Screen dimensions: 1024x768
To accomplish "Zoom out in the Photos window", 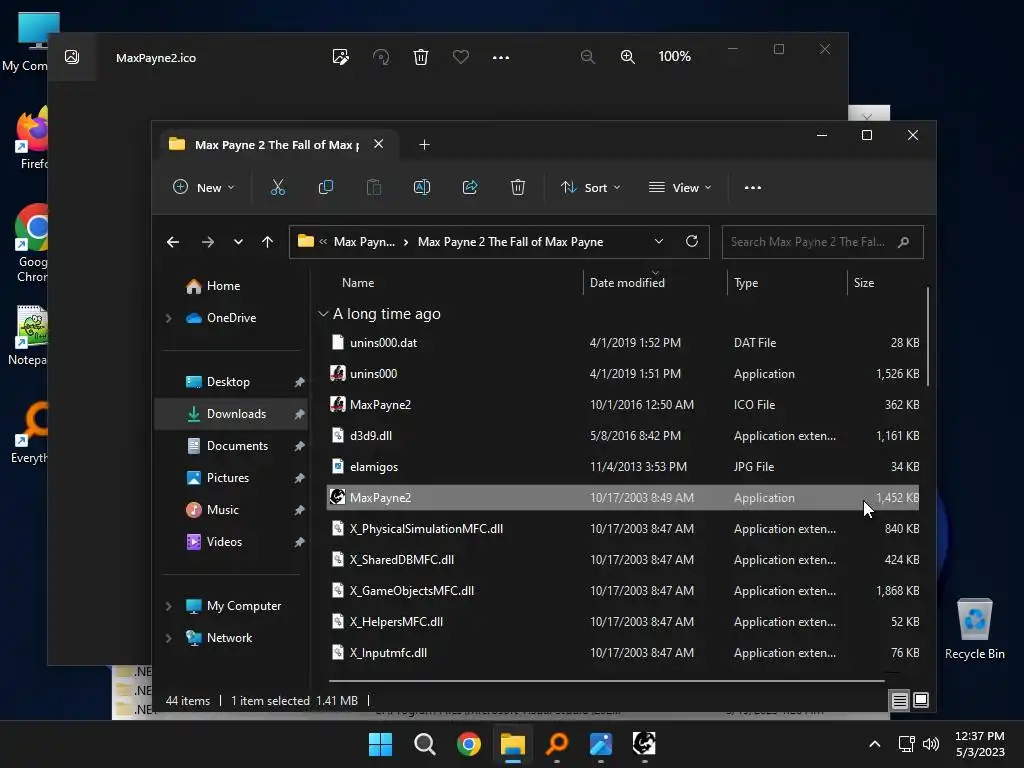I will click(x=588, y=57).
